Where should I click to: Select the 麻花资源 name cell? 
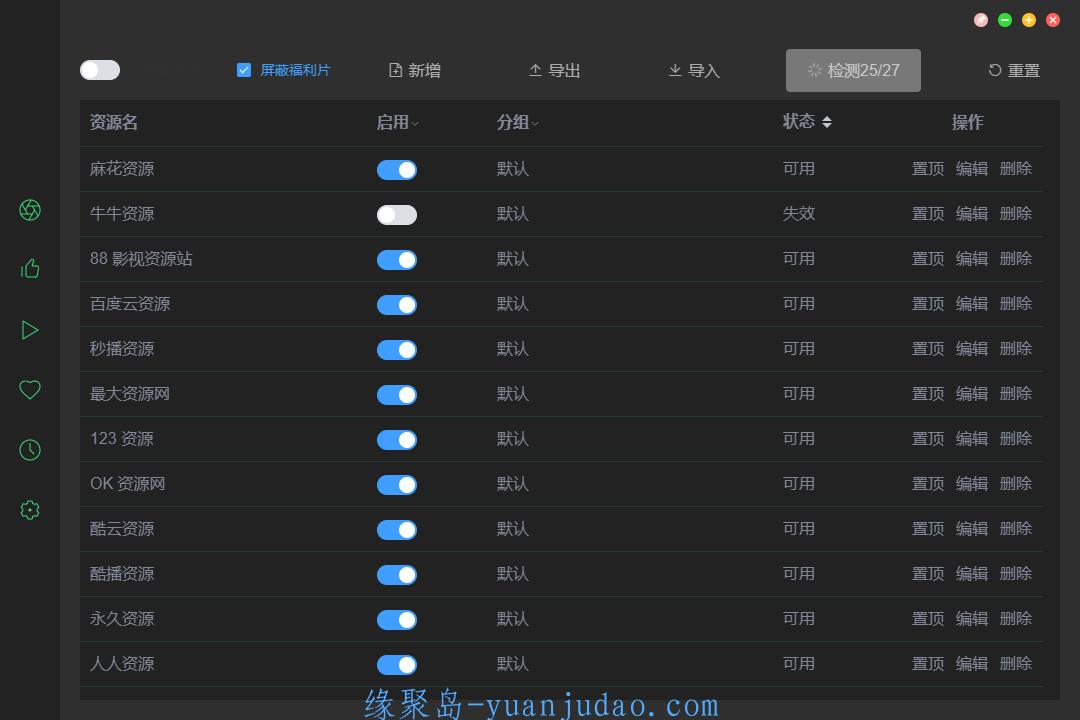point(122,169)
